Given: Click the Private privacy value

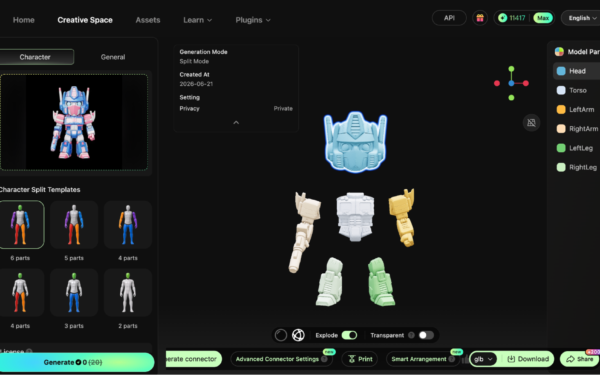Looking at the screenshot, I should [283, 109].
